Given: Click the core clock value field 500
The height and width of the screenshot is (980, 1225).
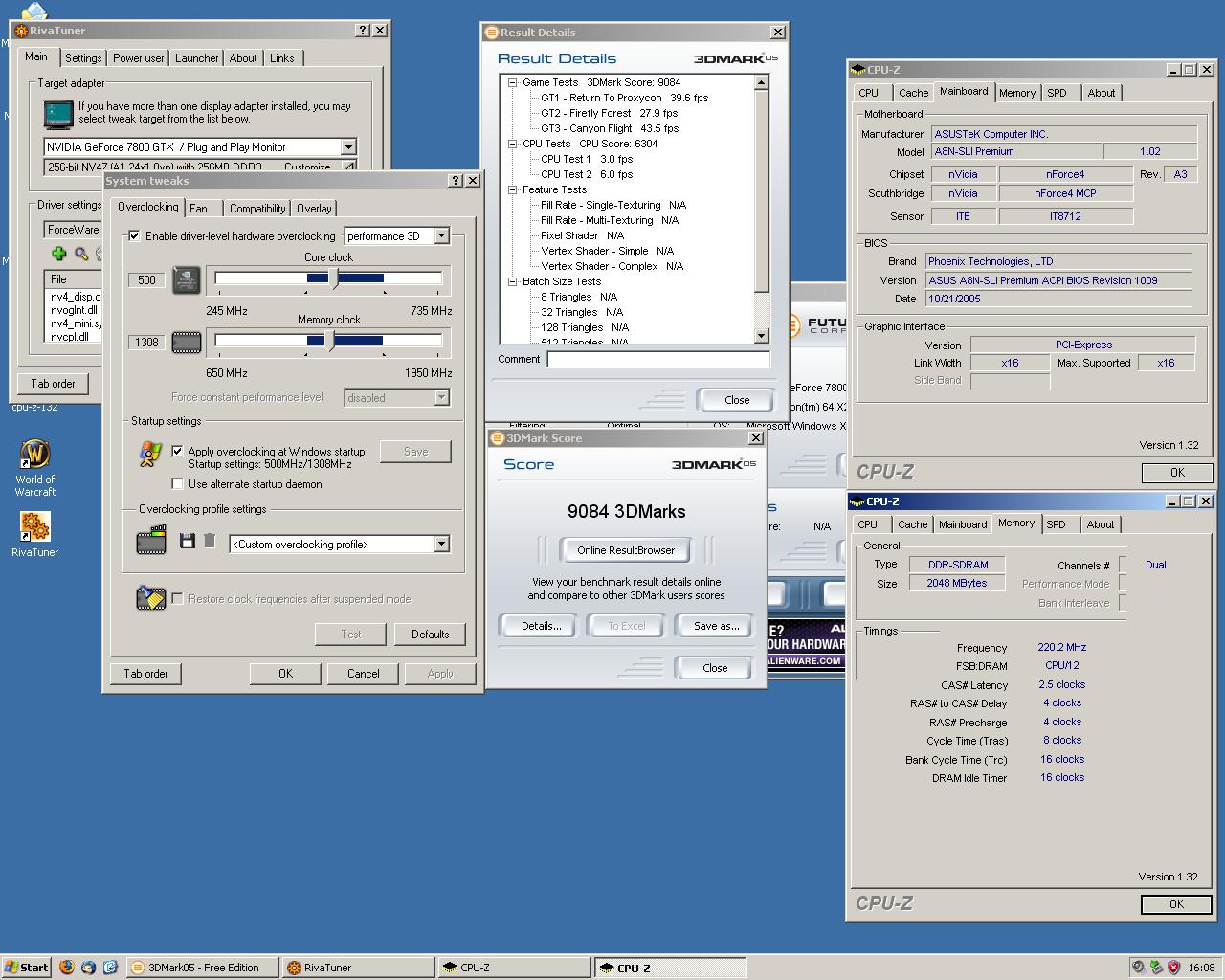Looking at the screenshot, I should pos(146,280).
